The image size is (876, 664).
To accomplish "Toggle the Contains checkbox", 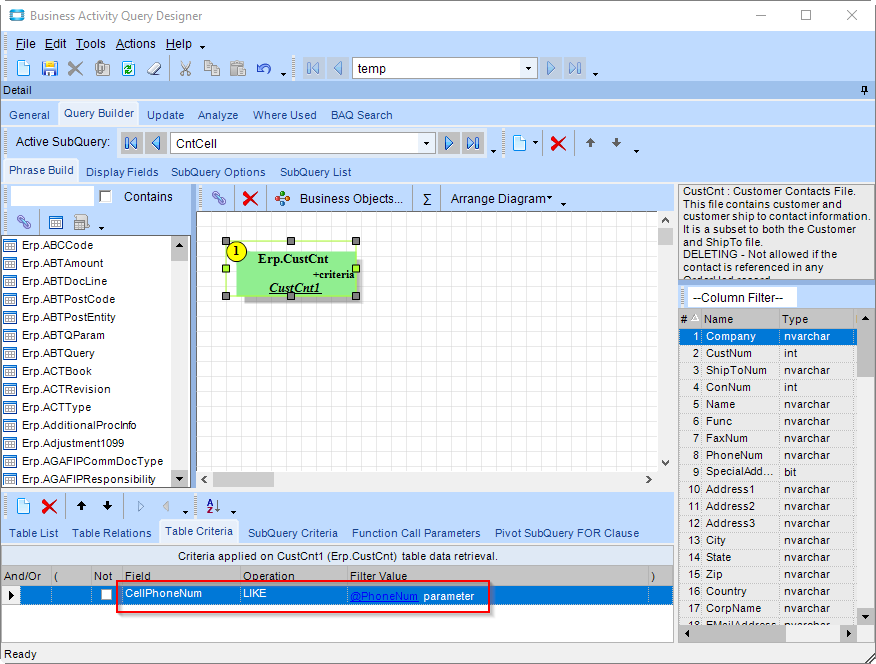I will tap(106, 197).
